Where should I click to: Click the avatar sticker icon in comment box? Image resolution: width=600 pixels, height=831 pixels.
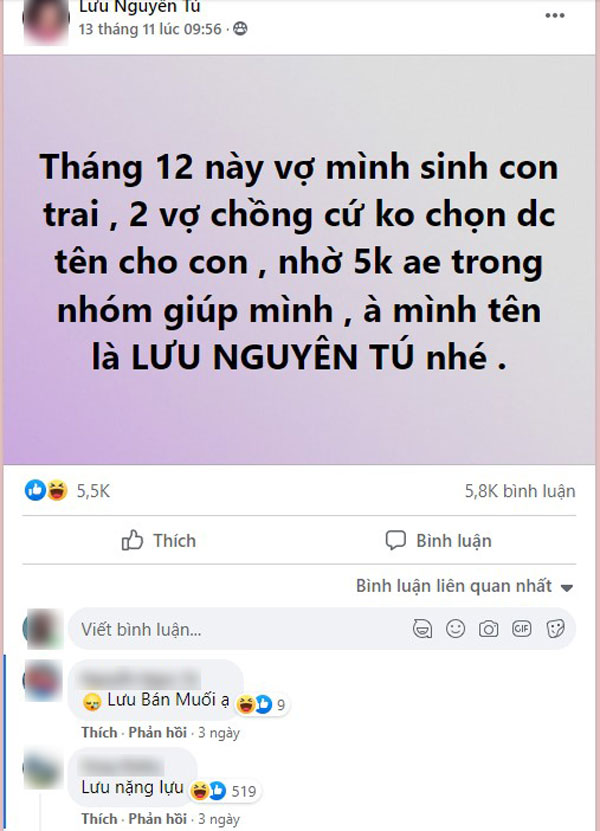(422, 629)
